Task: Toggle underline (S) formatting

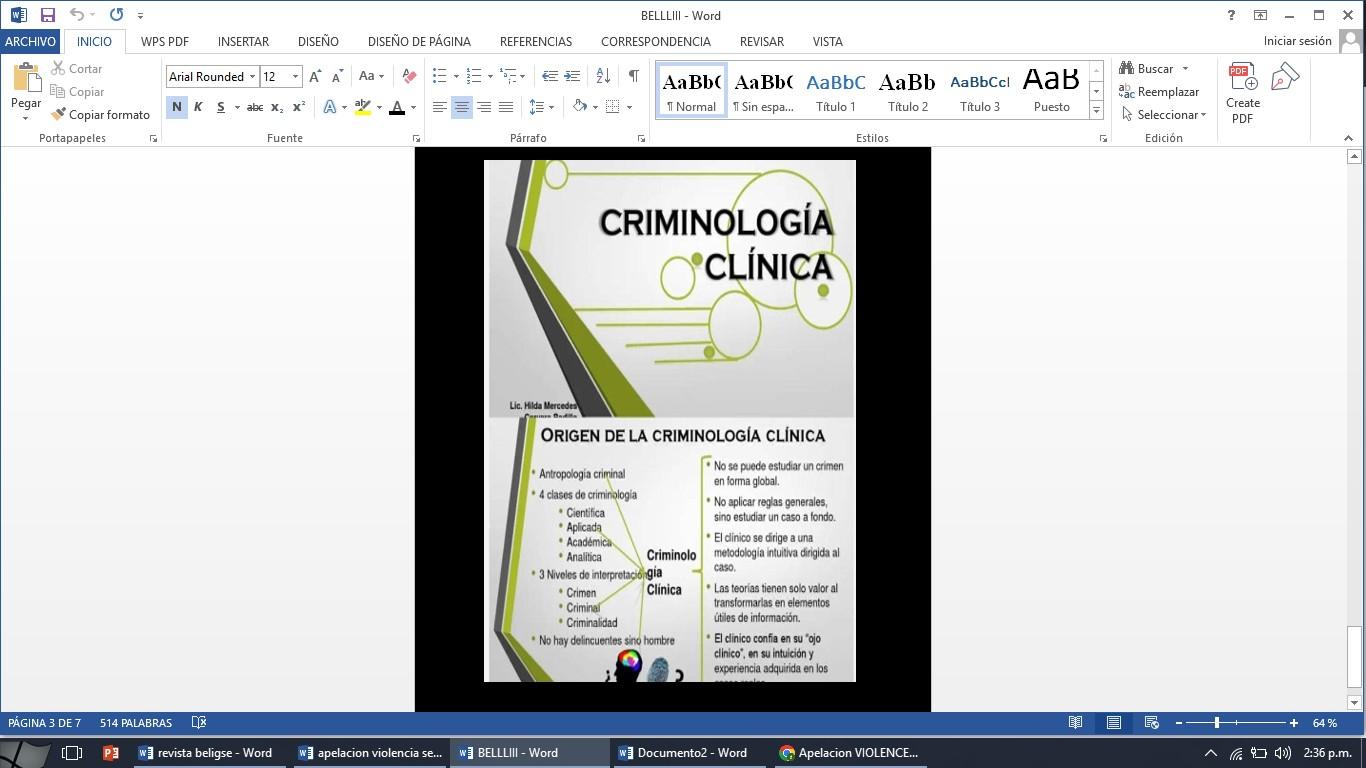Action: [x=220, y=107]
